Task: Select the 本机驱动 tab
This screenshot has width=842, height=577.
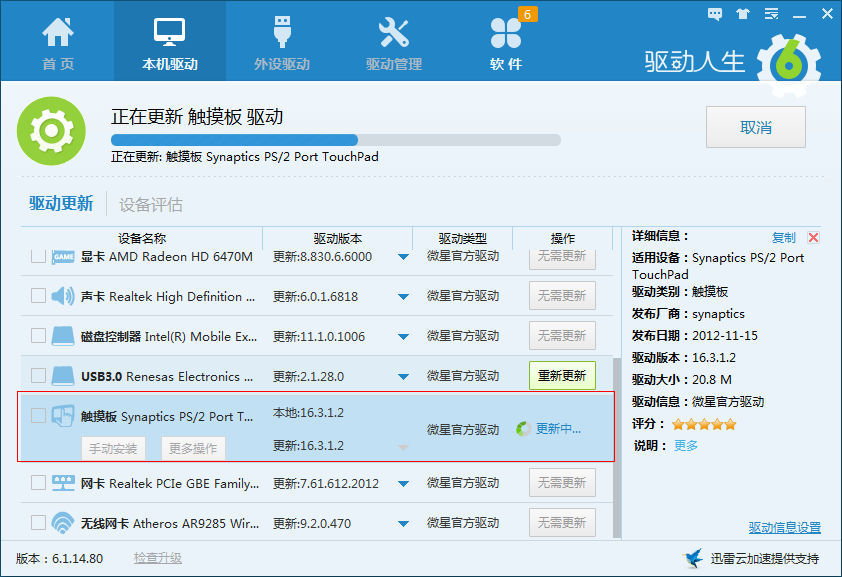Action: coord(170,42)
